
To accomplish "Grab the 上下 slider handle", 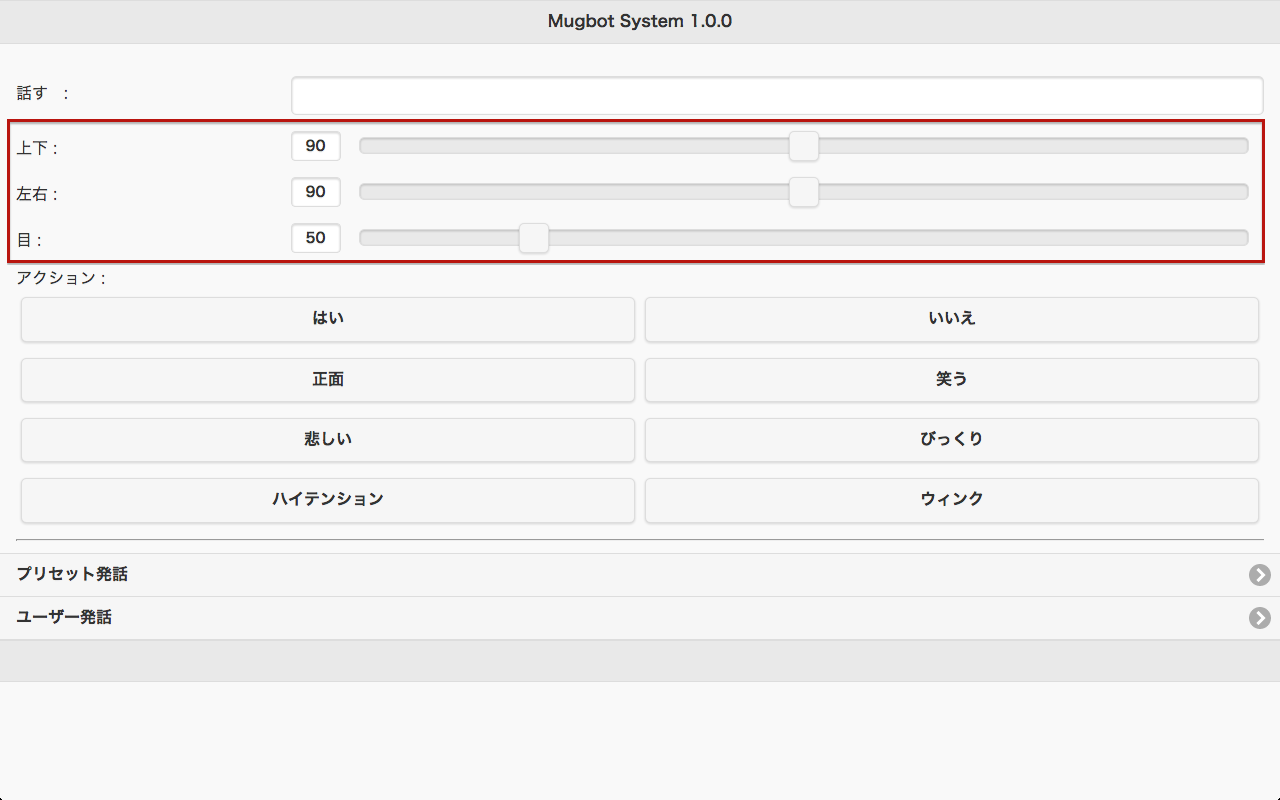I will (804, 146).
